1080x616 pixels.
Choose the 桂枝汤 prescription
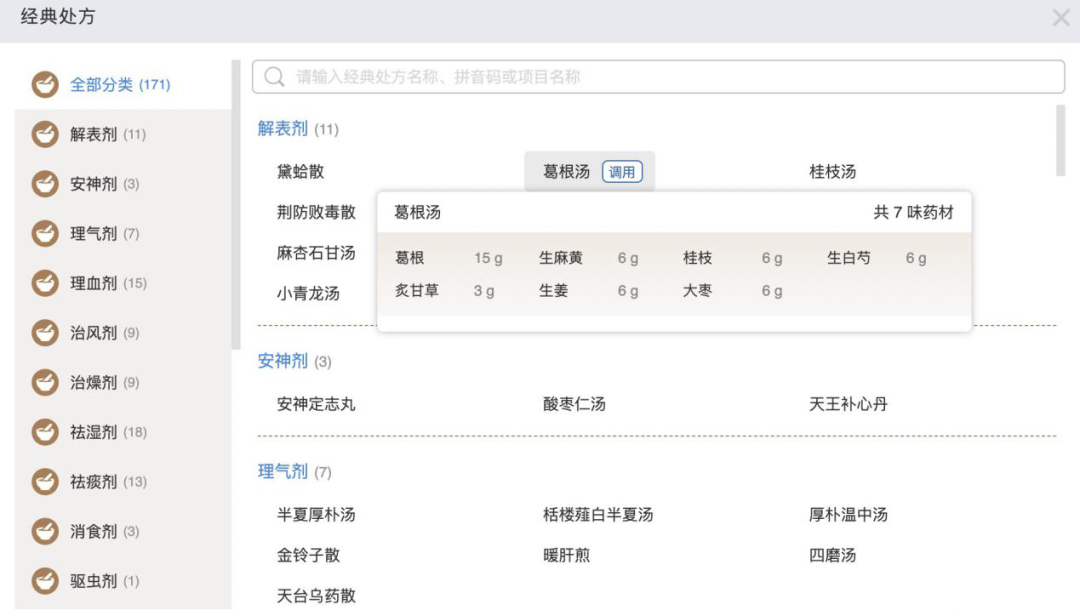click(x=832, y=172)
